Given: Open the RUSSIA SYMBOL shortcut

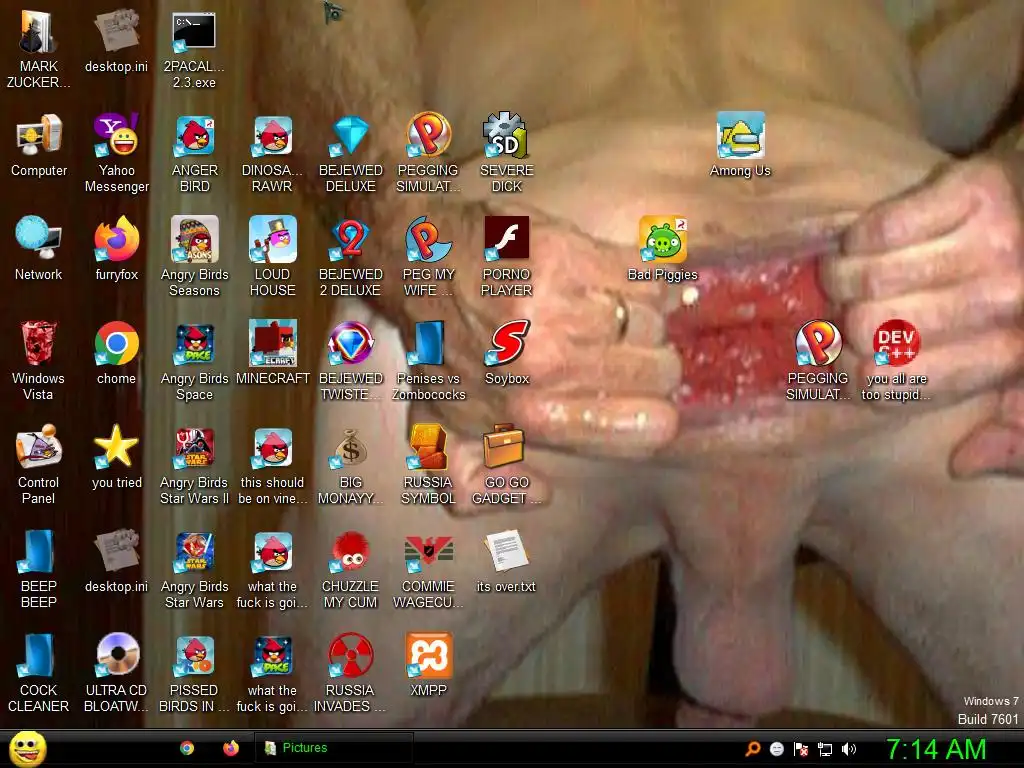Looking at the screenshot, I should point(428,465).
